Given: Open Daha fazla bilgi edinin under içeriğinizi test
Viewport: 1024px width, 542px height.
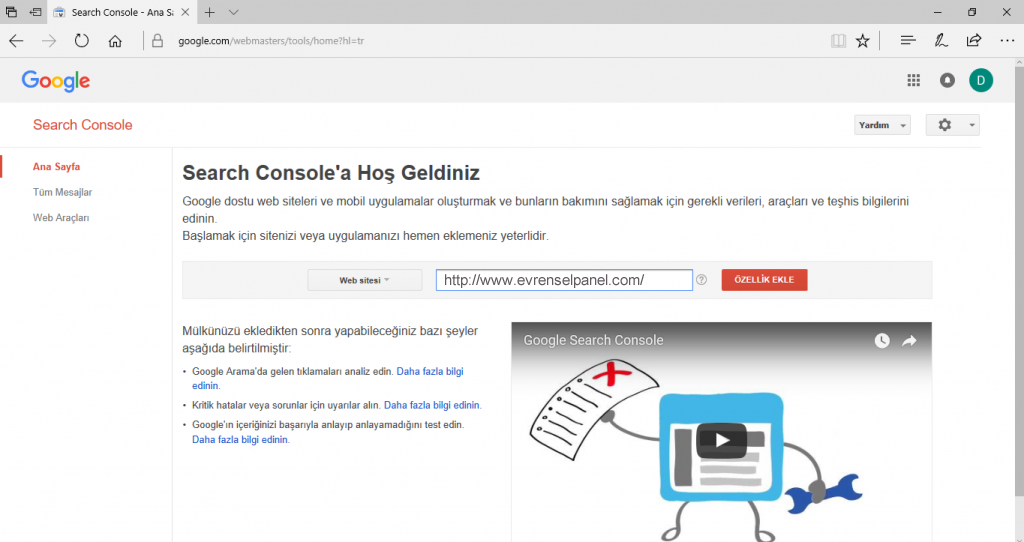Looking at the screenshot, I should 240,439.
